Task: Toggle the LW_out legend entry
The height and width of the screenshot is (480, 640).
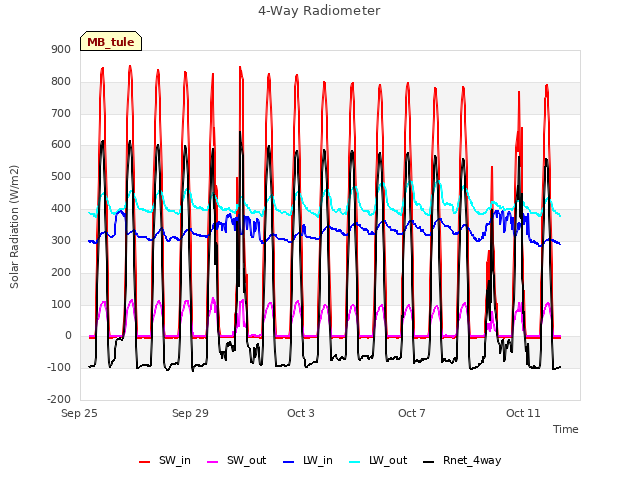Action: [378, 460]
